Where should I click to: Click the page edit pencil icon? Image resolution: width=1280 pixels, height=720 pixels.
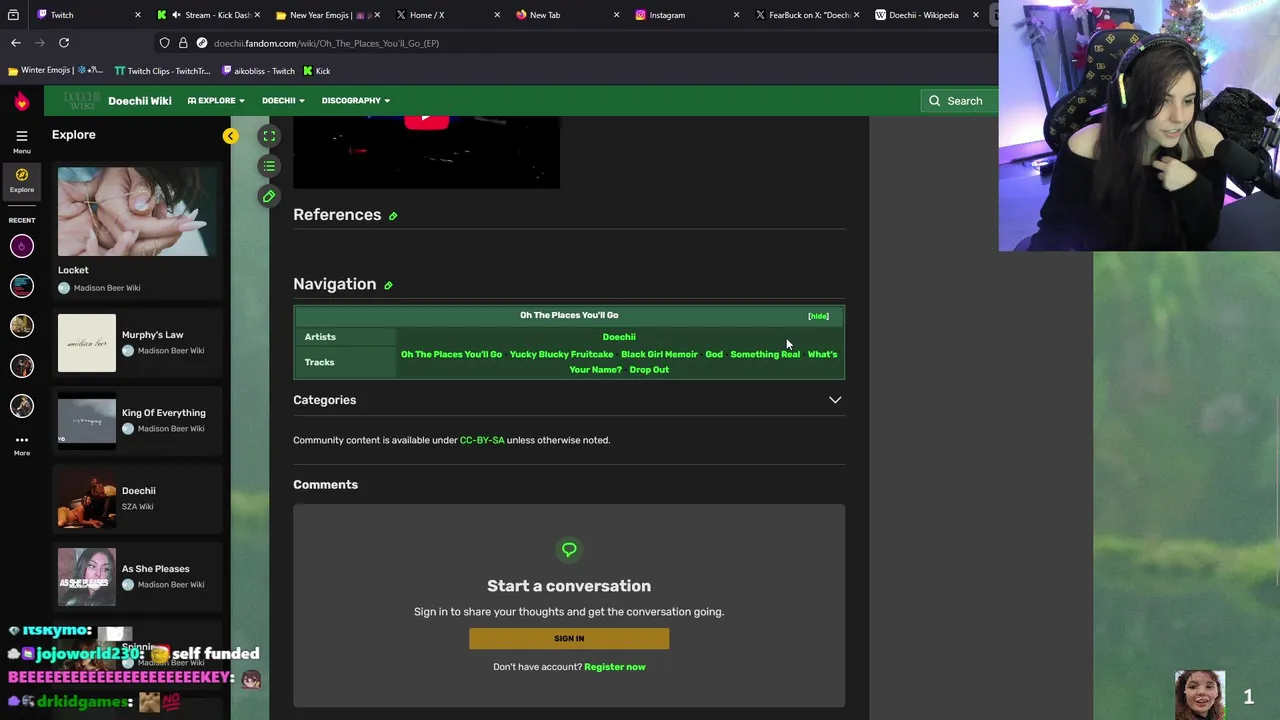pos(269,196)
